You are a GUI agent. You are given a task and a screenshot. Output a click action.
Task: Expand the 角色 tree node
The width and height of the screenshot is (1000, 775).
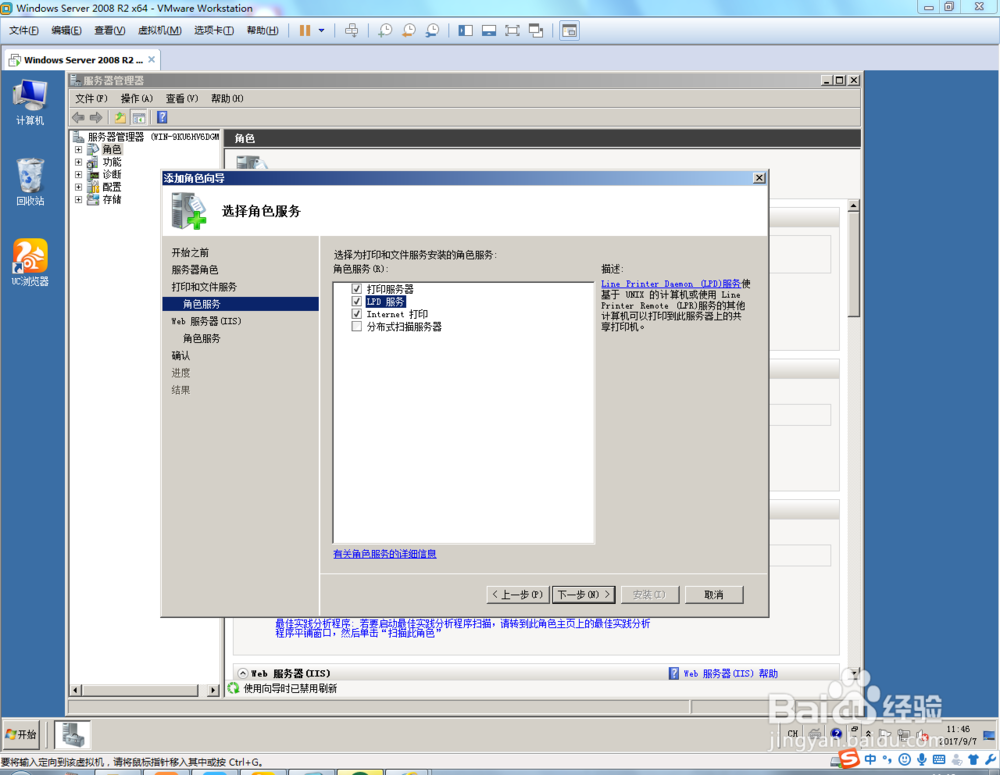tap(78, 149)
